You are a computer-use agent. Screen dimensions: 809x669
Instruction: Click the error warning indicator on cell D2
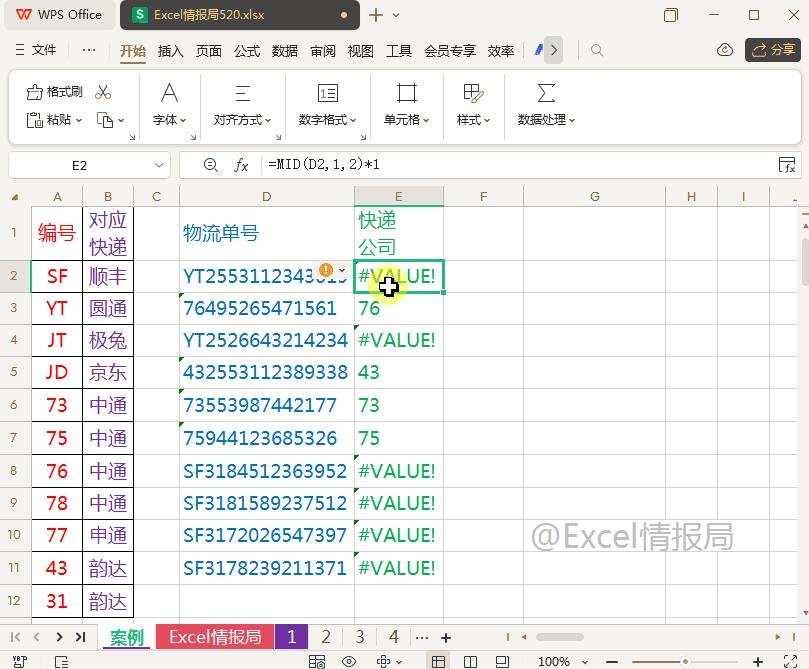325,268
